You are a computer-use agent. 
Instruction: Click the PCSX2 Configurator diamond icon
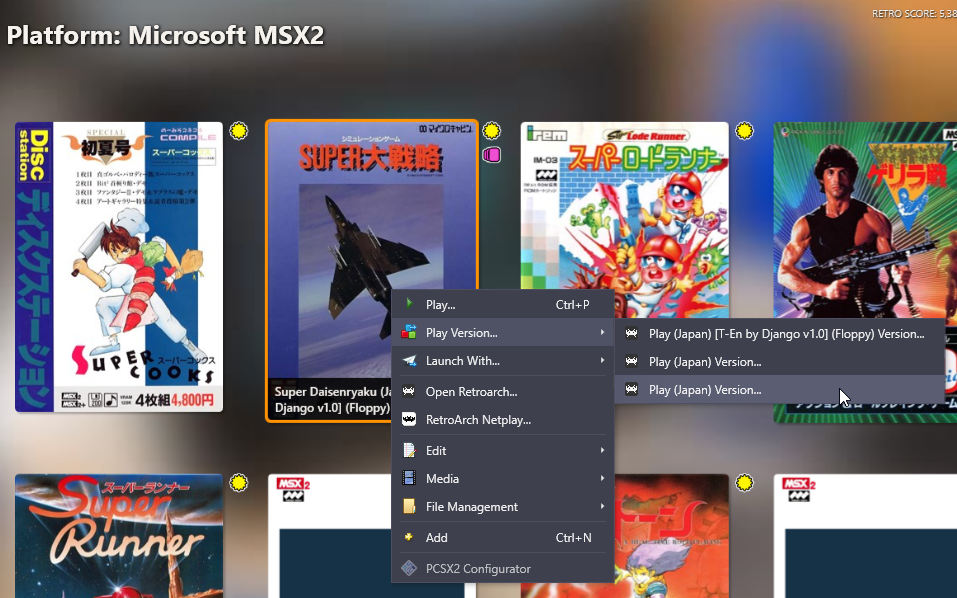click(x=409, y=568)
